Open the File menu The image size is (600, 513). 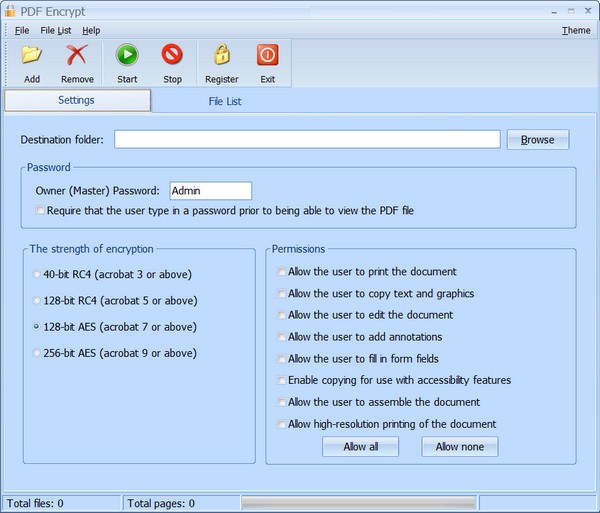click(x=22, y=31)
